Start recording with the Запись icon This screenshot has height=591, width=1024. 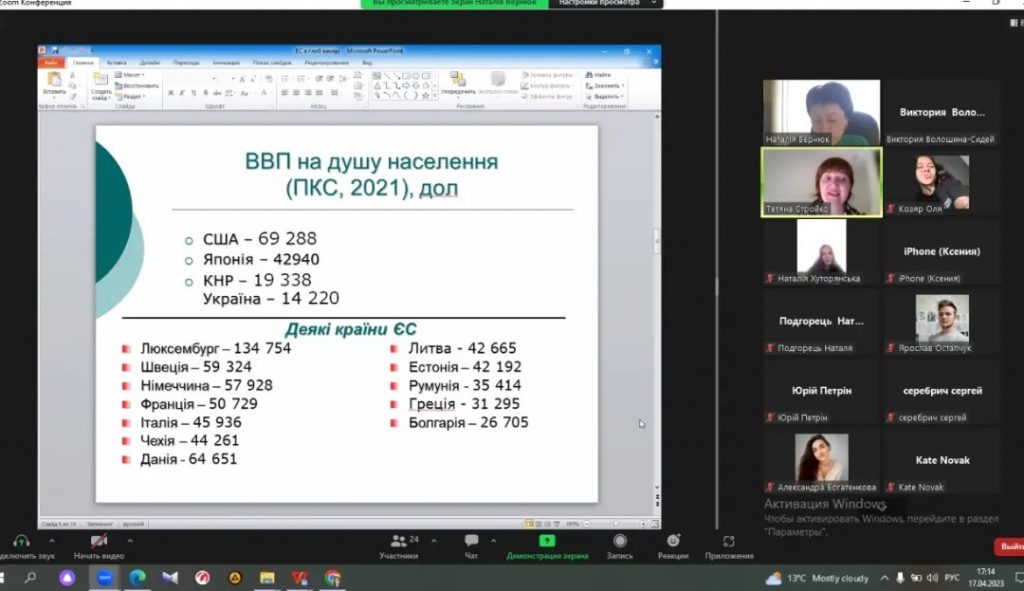pyautogui.click(x=620, y=545)
